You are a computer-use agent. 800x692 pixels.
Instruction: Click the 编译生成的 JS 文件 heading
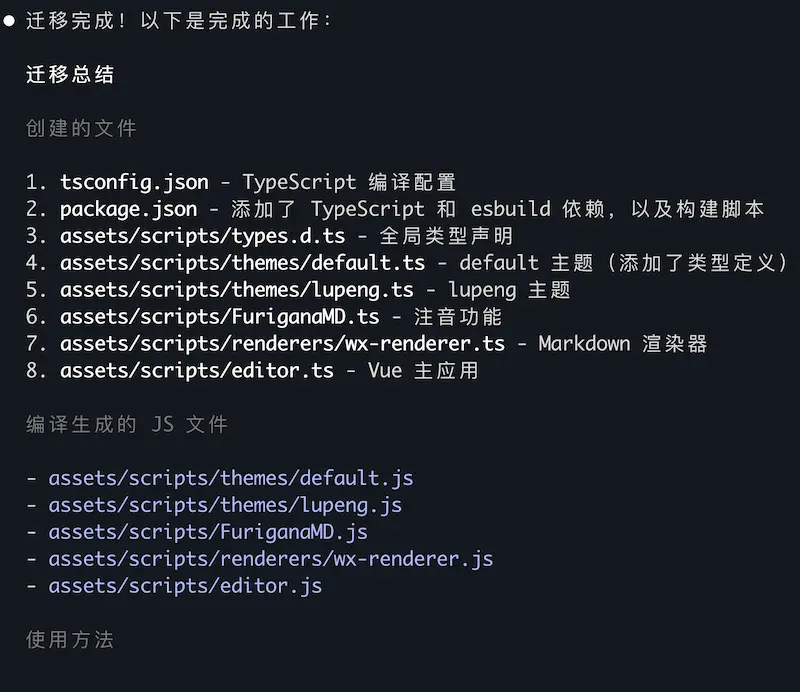[x=127, y=425]
